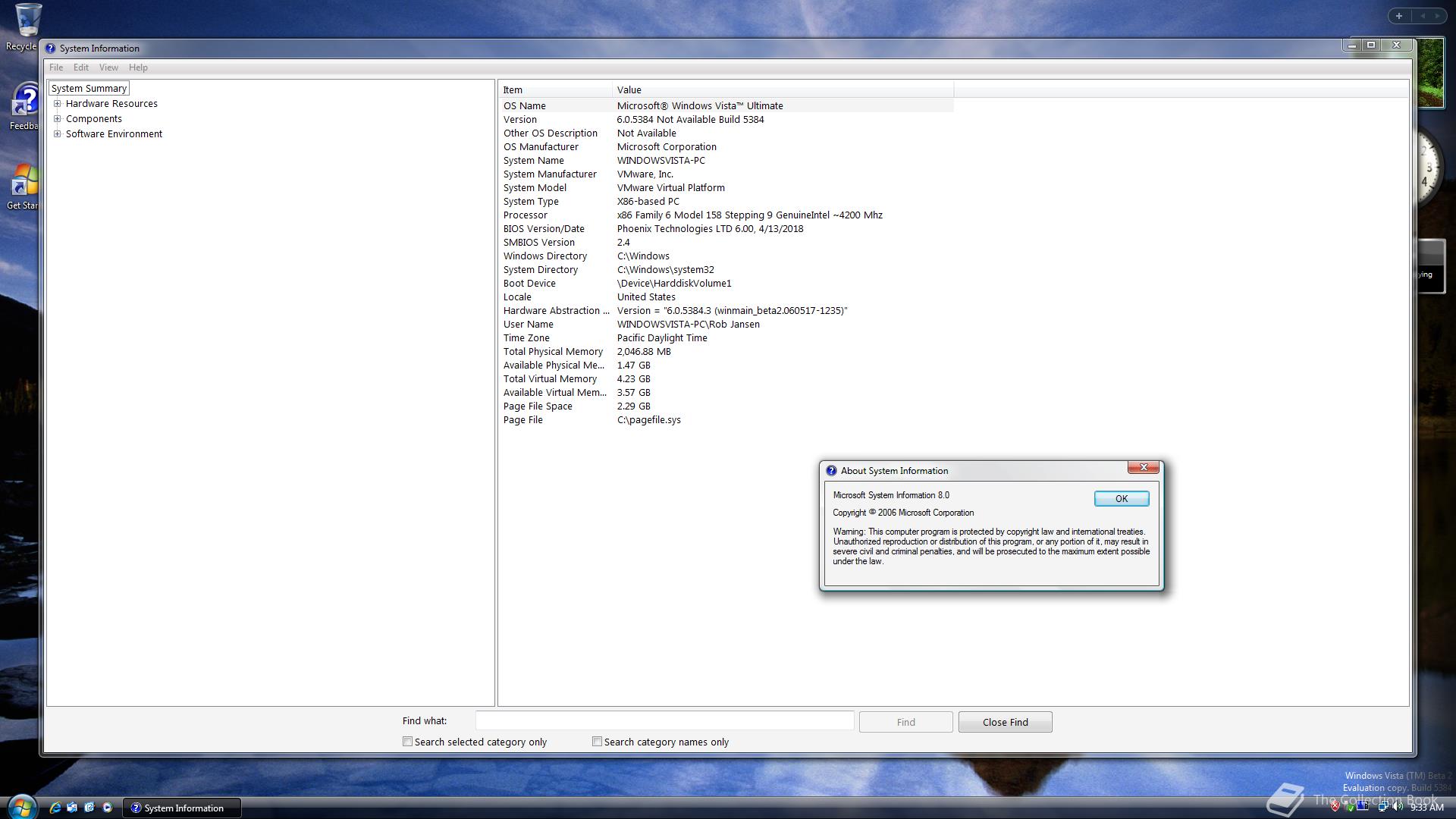Click the value 'VMware Virtual Platform'

point(670,187)
